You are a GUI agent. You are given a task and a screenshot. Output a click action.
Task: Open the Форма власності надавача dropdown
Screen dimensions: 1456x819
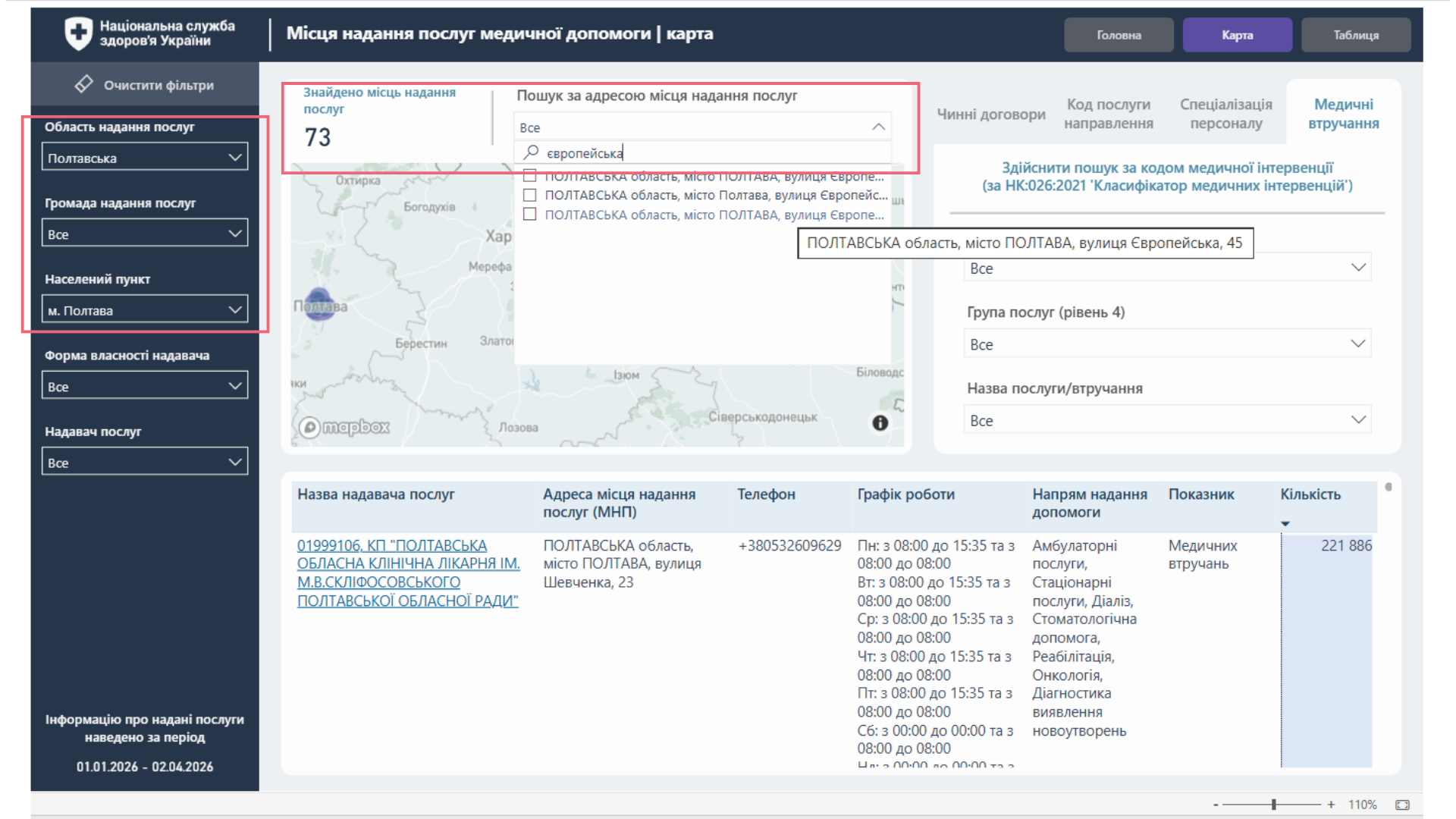[145, 385]
